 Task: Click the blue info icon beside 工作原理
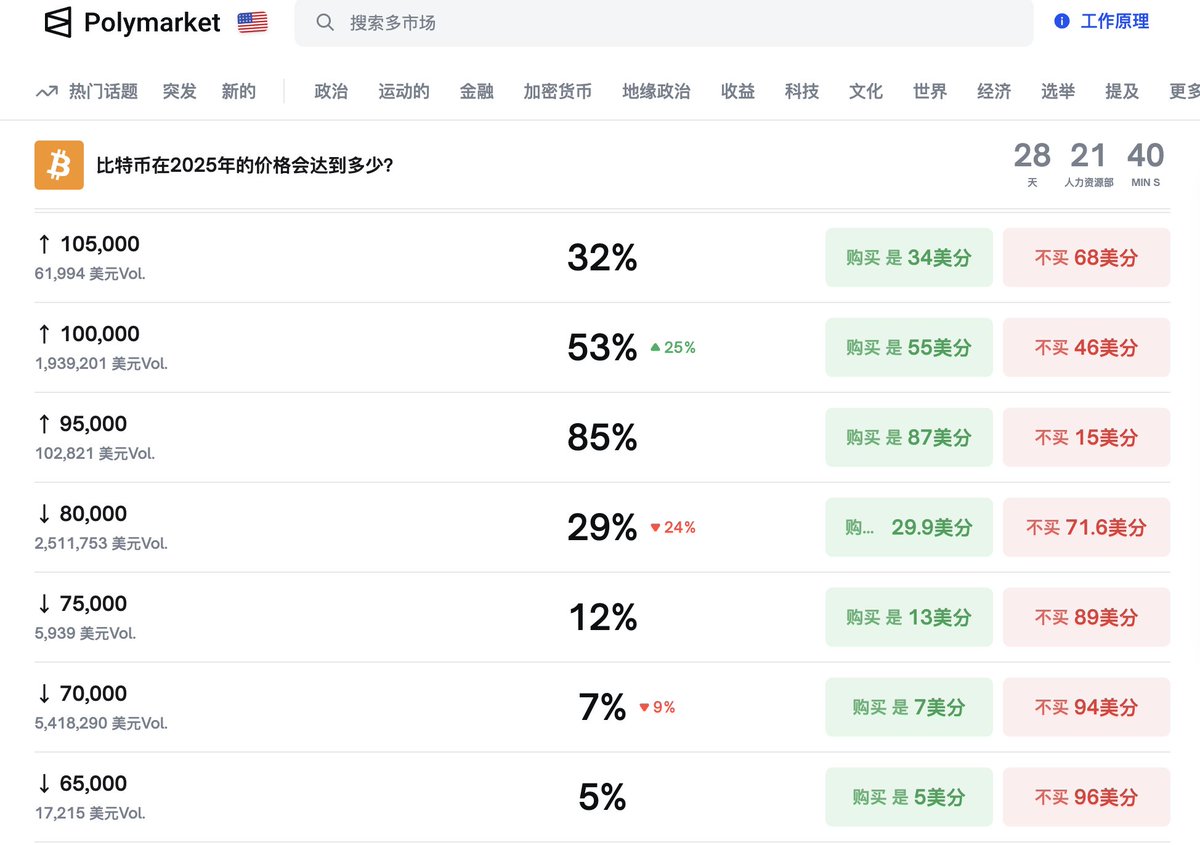1062,21
